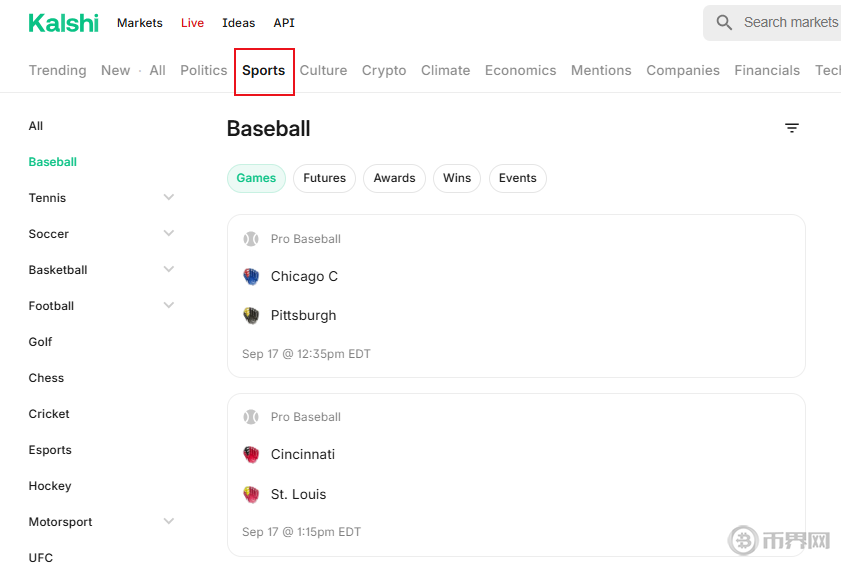Viewport: 841px width, 568px height.
Task: Select Motorsport in the sidebar
Action: (x=60, y=522)
